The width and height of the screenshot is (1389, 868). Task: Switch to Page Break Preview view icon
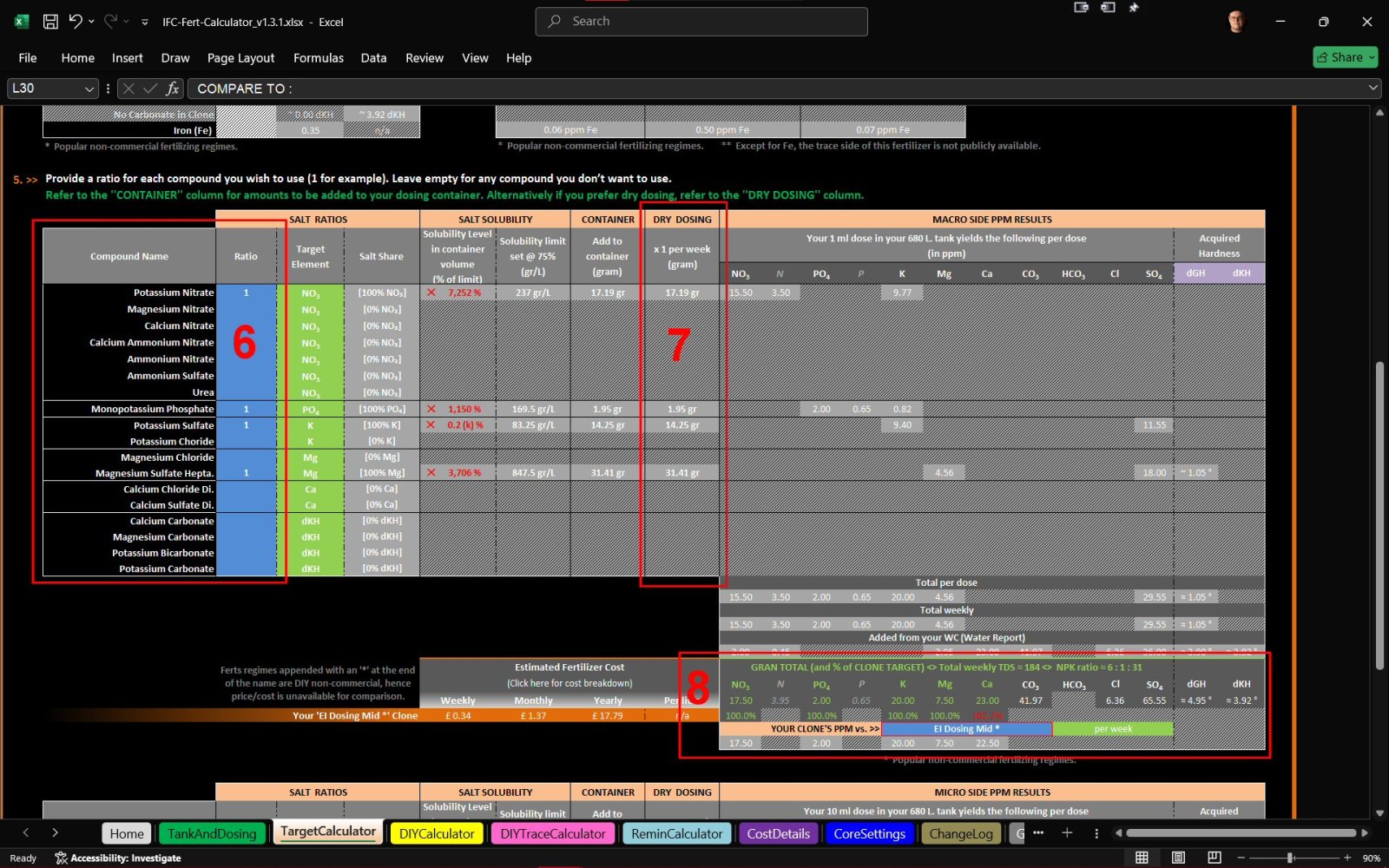click(x=1214, y=858)
